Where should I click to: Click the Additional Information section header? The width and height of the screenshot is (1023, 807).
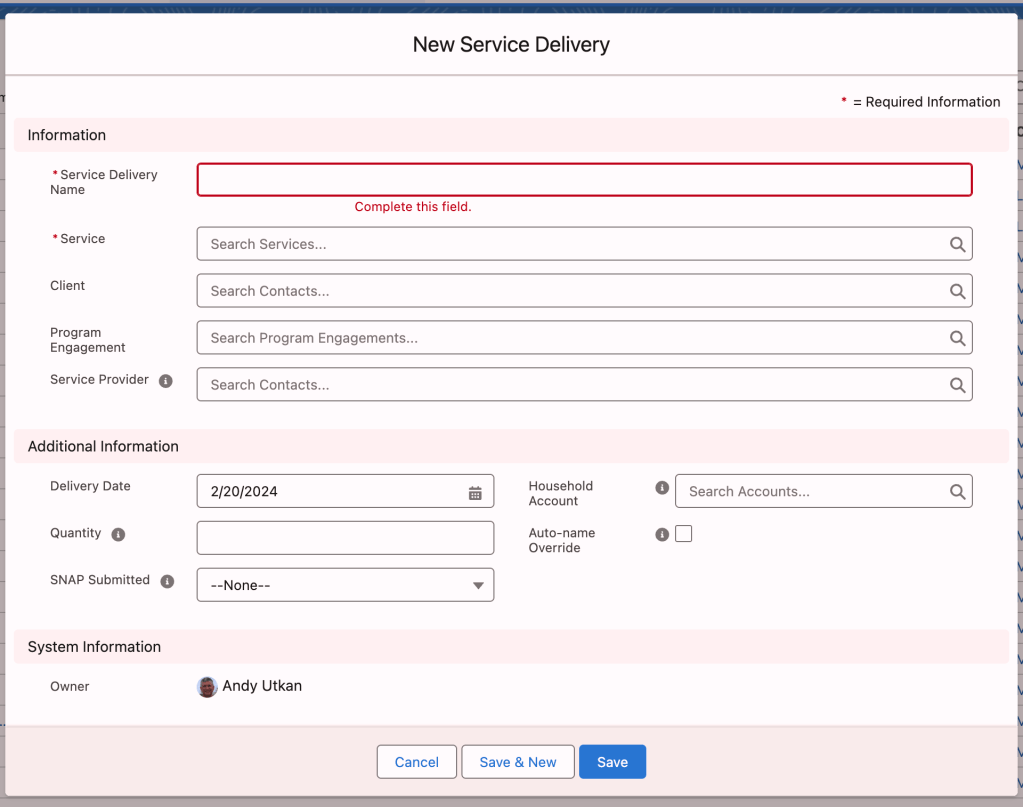(x=512, y=446)
